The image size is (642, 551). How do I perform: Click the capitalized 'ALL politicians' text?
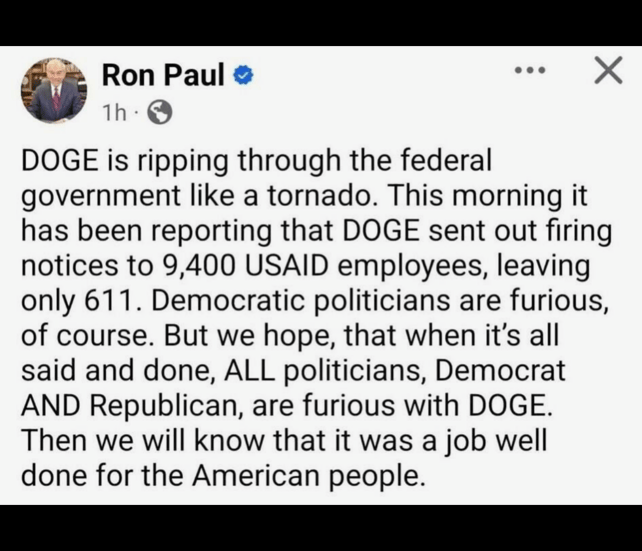323,370
